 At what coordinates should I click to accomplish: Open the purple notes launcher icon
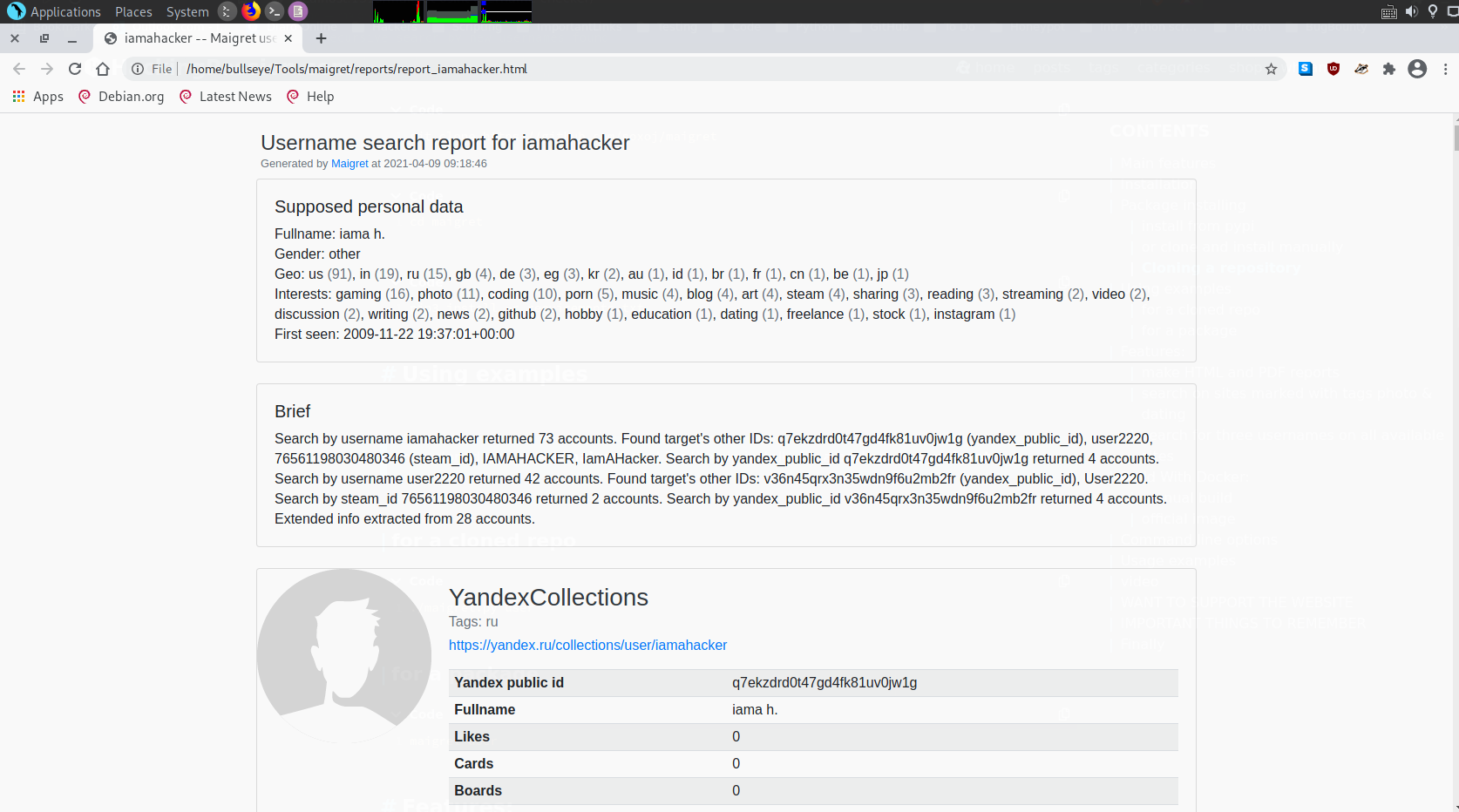(298, 11)
